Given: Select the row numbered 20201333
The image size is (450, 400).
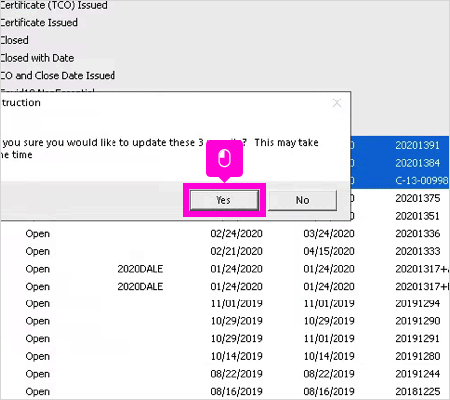Looking at the screenshot, I should (225, 251).
